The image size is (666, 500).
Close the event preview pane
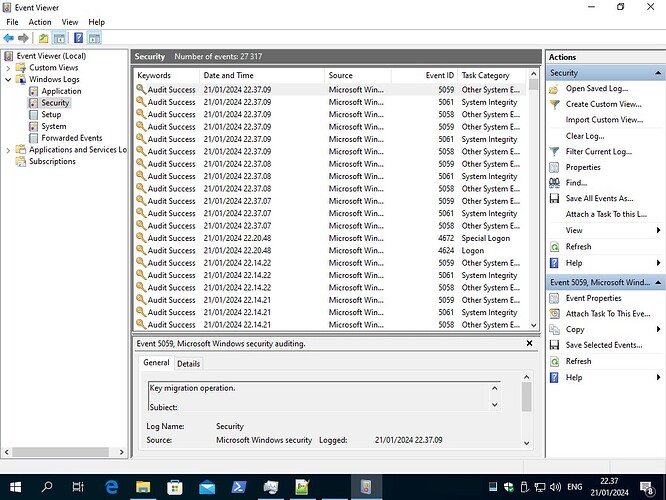click(529, 343)
